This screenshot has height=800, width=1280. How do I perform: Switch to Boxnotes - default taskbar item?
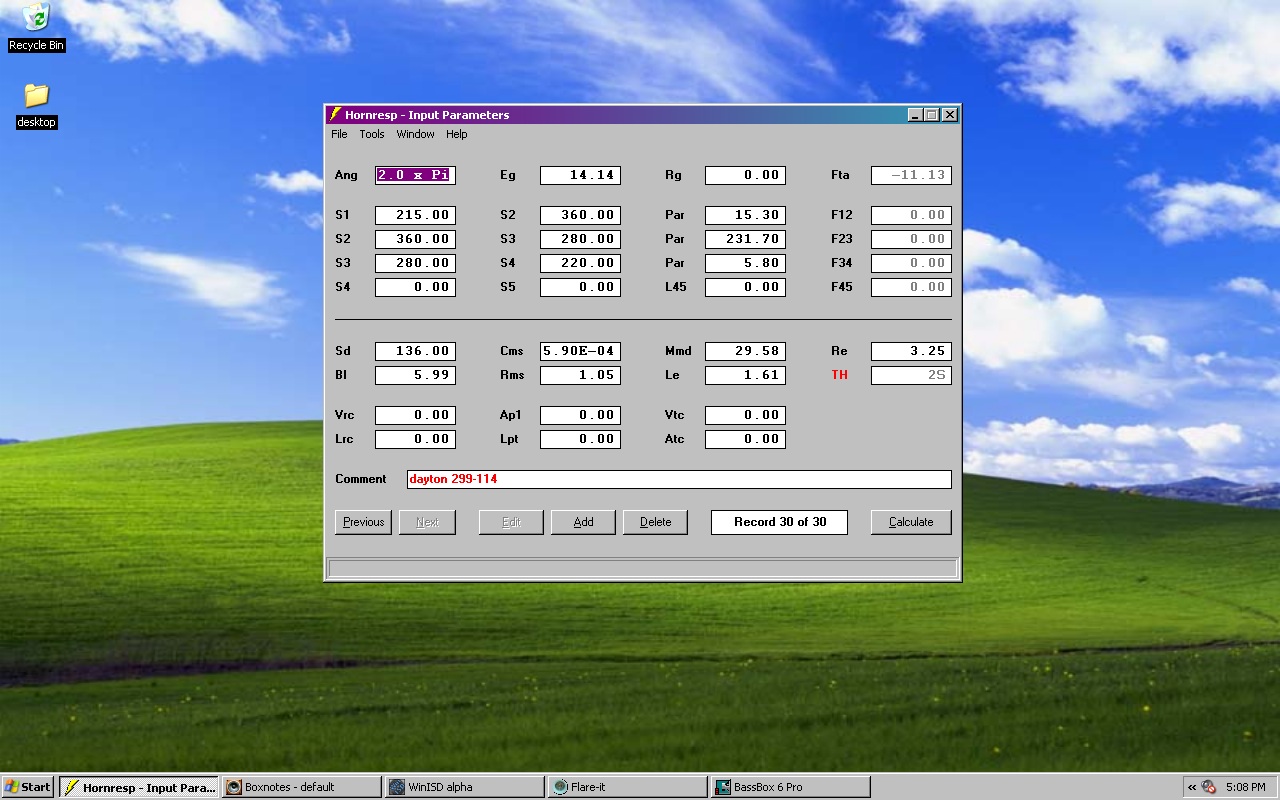point(301,787)
